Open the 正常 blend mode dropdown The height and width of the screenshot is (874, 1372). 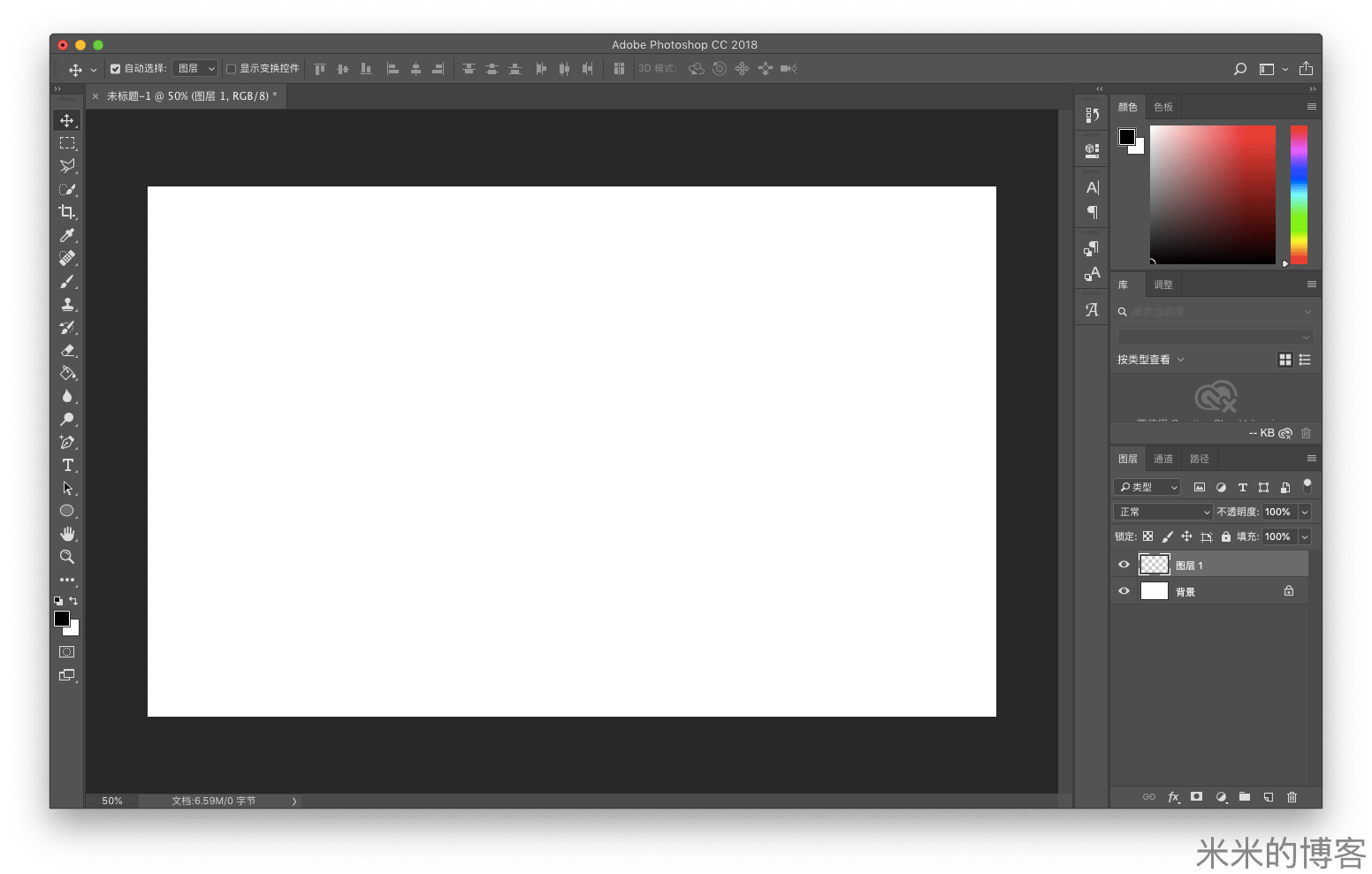coord(1163,512)
